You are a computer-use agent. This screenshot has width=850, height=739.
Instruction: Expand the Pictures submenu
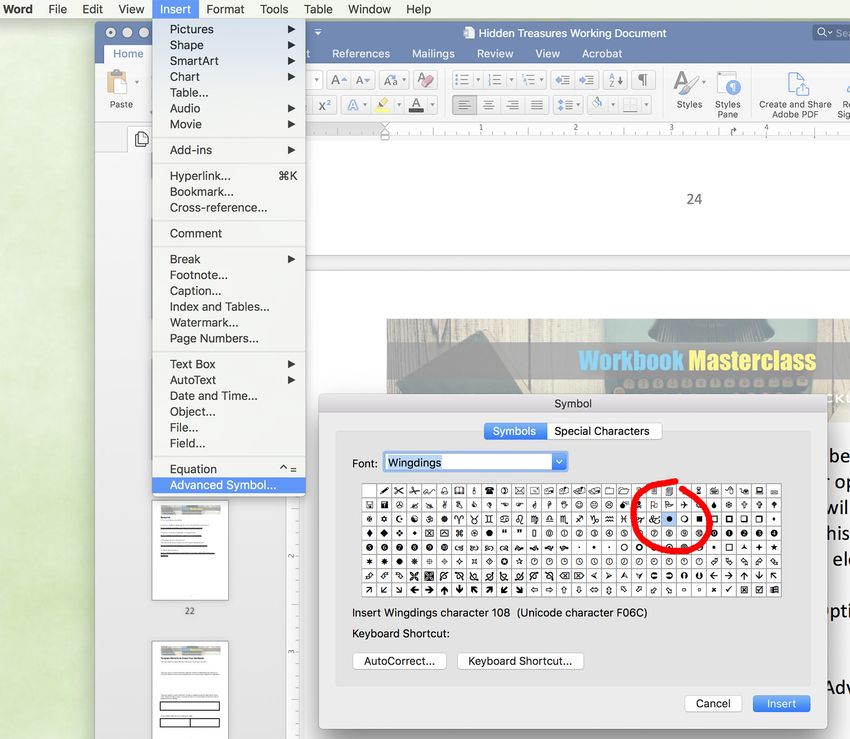pos(229,29)
